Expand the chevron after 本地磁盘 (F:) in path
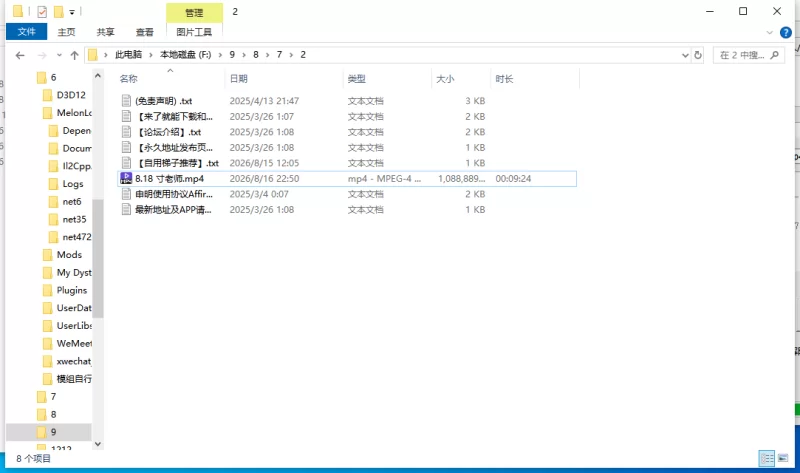Viewport: 800px width, 473px height. point(220,55)
